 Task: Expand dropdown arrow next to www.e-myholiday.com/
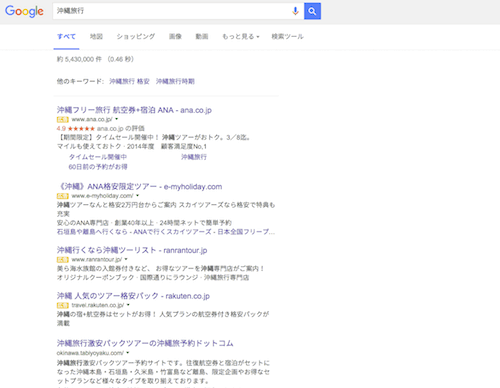pos(137,195)
